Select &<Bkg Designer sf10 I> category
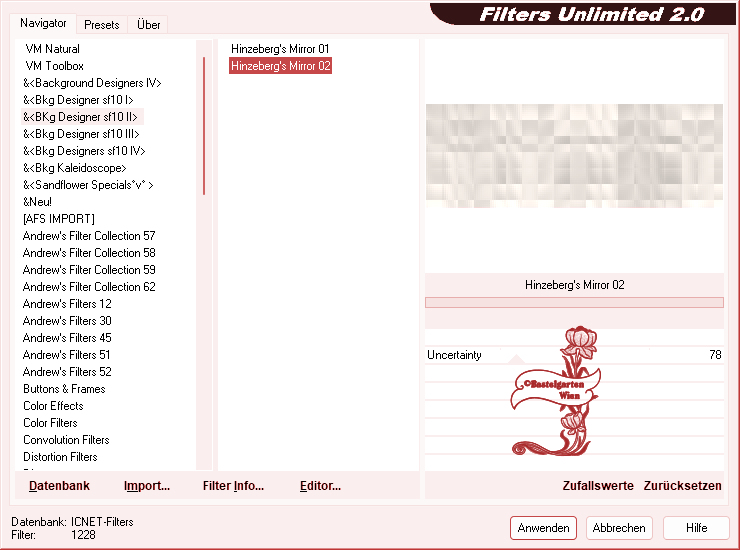The height and width of the screenshot is (550, 740). [x=78, y=100]
